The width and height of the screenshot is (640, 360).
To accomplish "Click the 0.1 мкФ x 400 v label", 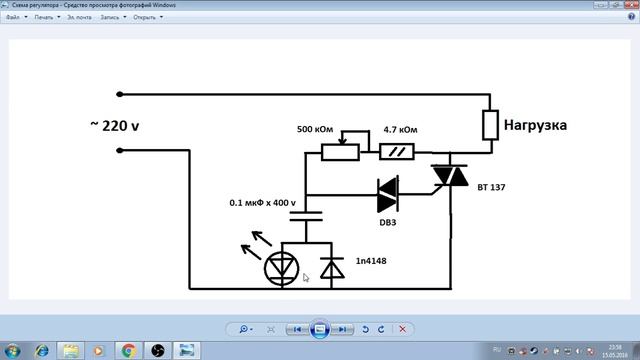I will (x=262, y=202).
